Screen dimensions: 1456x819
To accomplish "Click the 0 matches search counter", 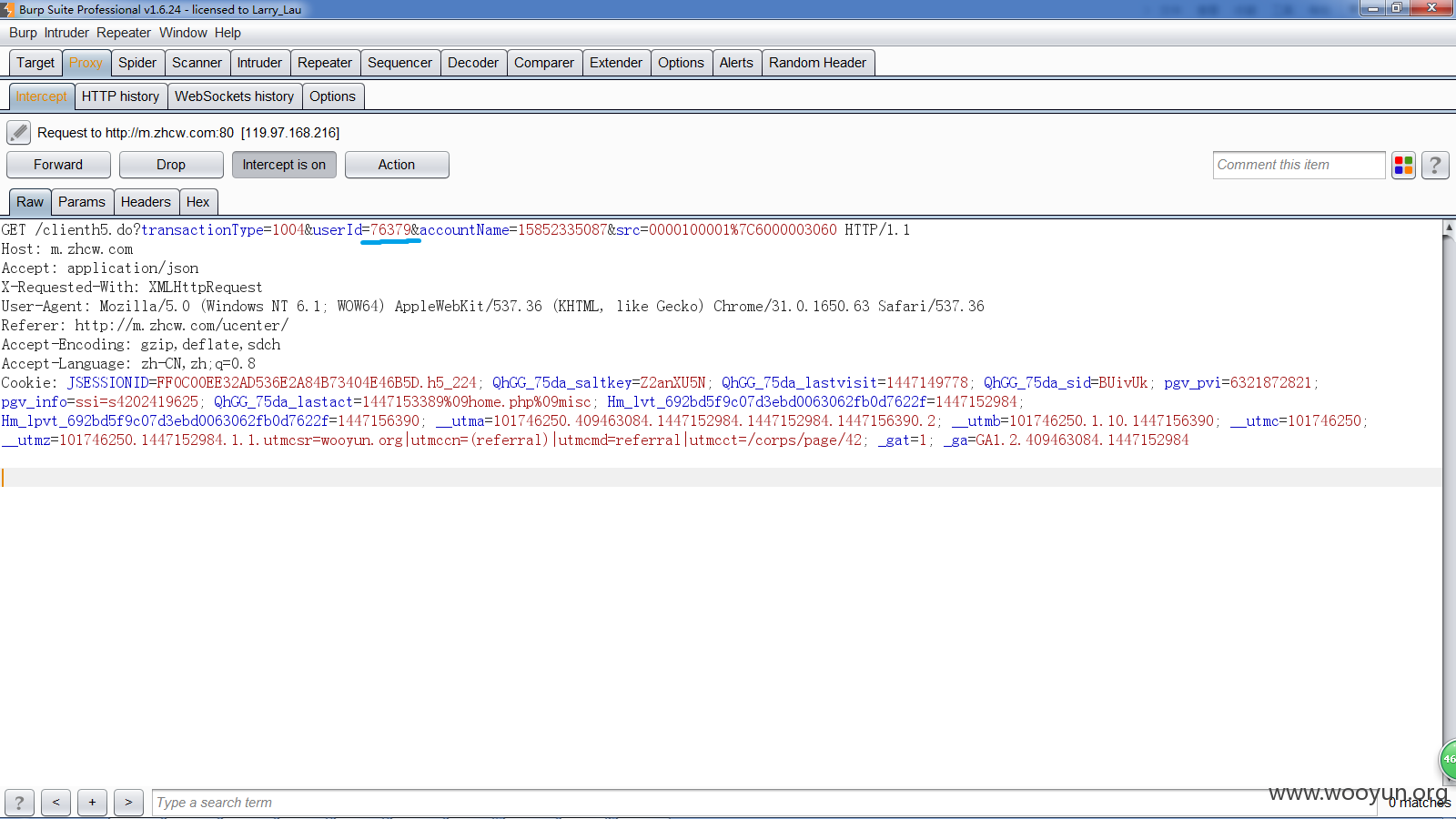I will click(1420, 803).
